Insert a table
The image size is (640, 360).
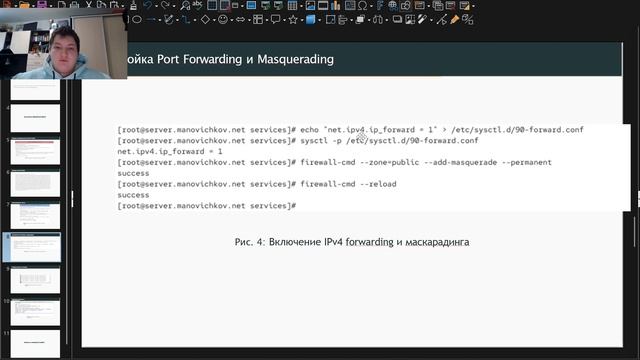pos(292,5)
